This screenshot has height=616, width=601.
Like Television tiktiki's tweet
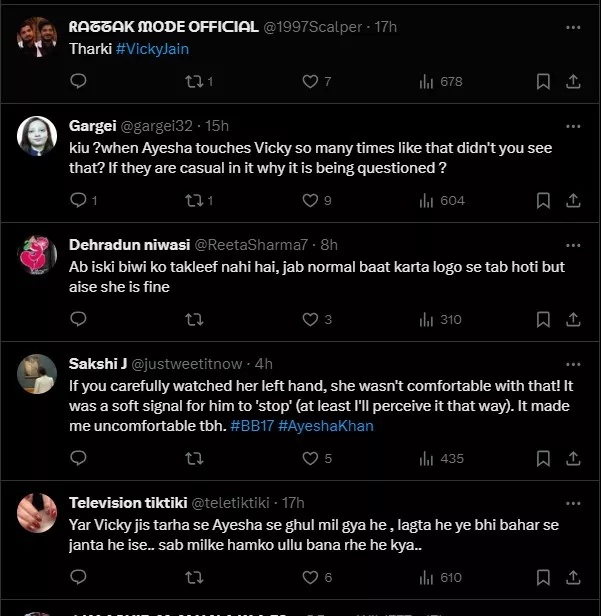point(310,577)
